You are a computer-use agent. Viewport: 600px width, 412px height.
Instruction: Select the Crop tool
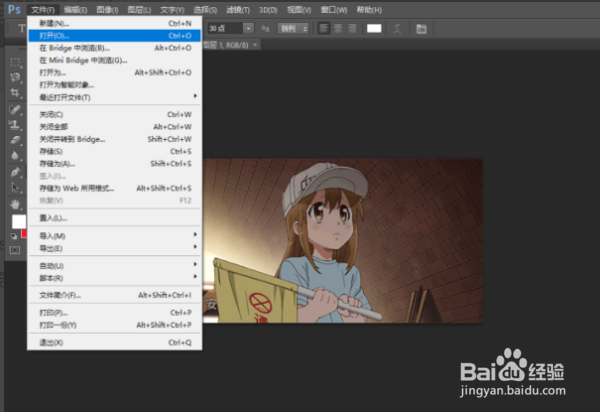tap(15, 93)
